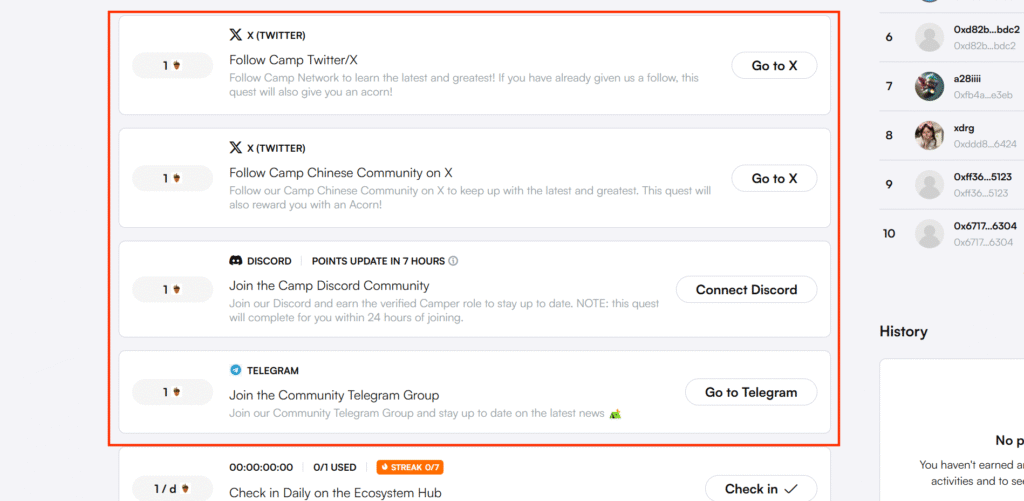Screen dimensions: 1024x501
Task: Click the acorn reward badge on Twitter/X quest
Action: (172, 65)
